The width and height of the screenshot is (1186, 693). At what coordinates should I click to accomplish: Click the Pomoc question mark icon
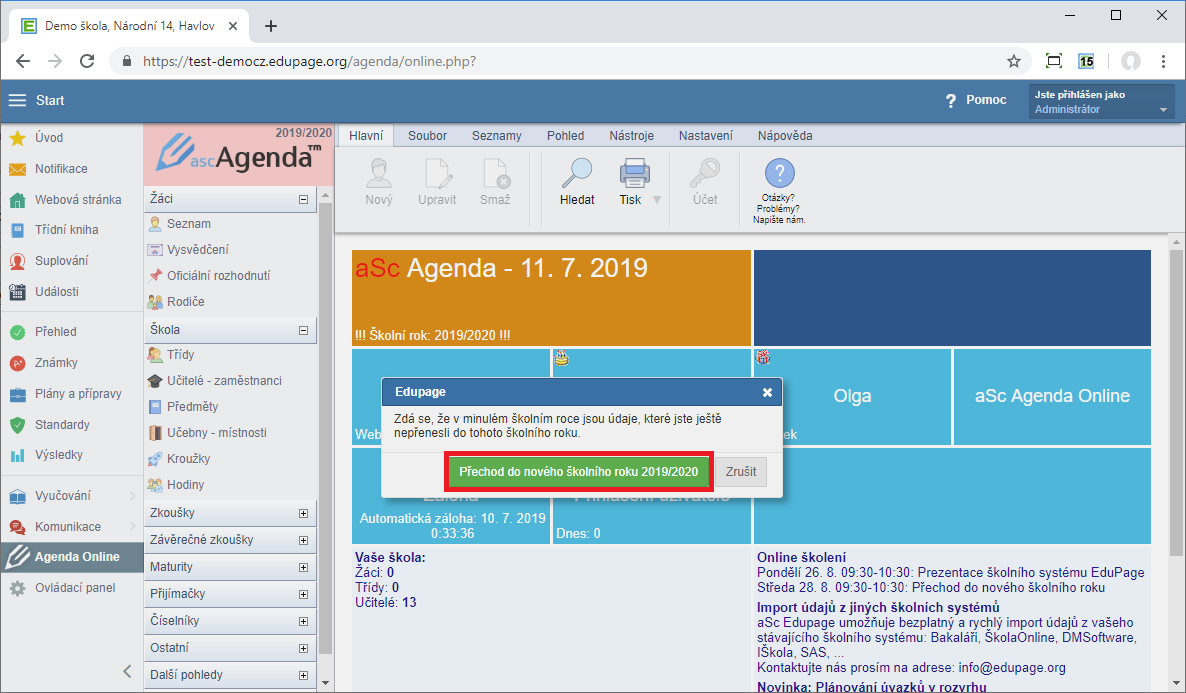[x=951, y=101]
